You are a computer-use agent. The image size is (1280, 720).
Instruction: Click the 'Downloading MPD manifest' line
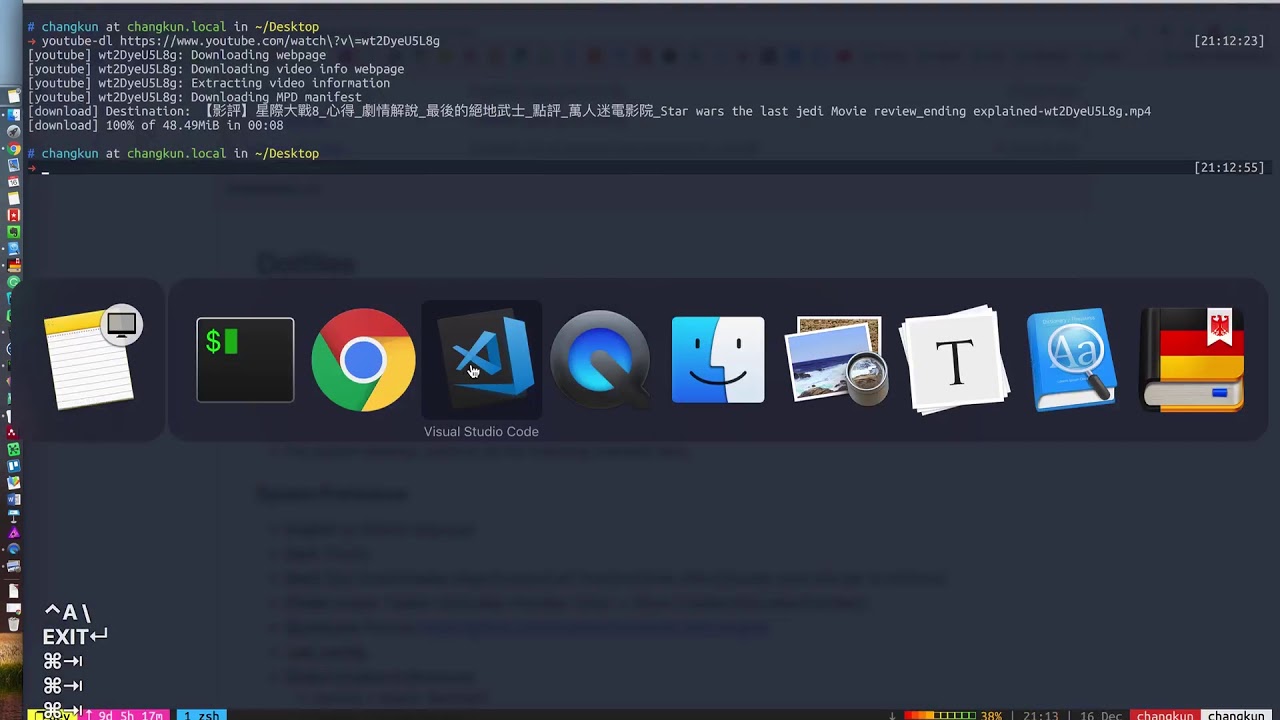tap(194, 97)
